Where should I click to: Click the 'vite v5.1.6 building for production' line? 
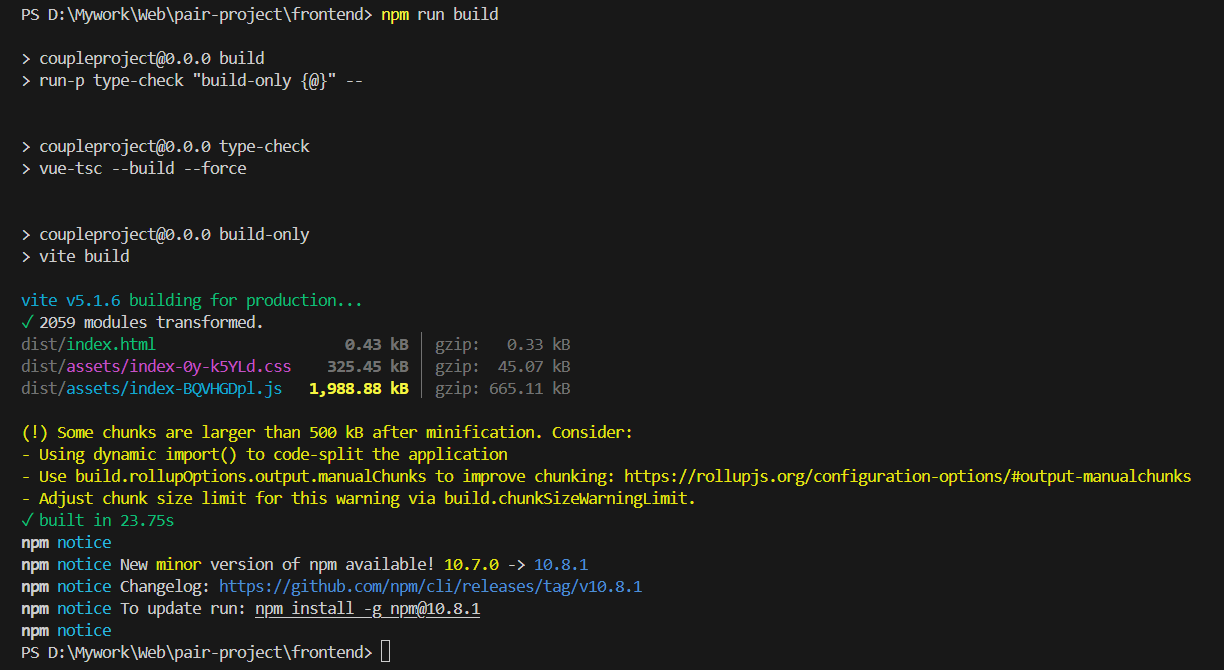point(191,300)
